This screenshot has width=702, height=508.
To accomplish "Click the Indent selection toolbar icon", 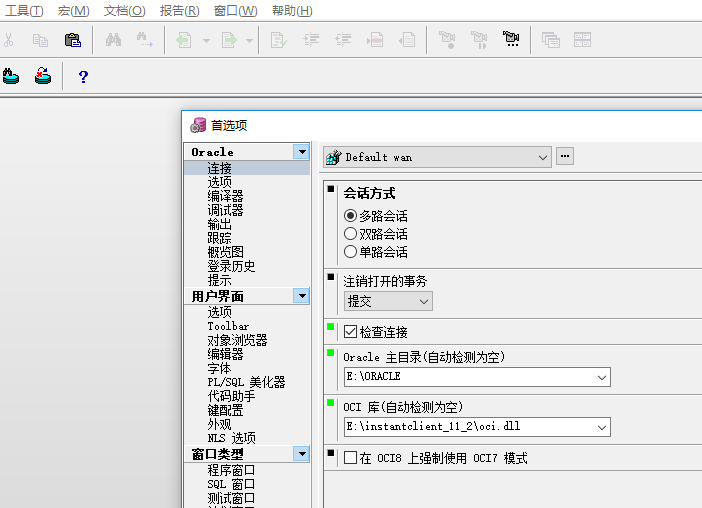I will click(311, 40).
